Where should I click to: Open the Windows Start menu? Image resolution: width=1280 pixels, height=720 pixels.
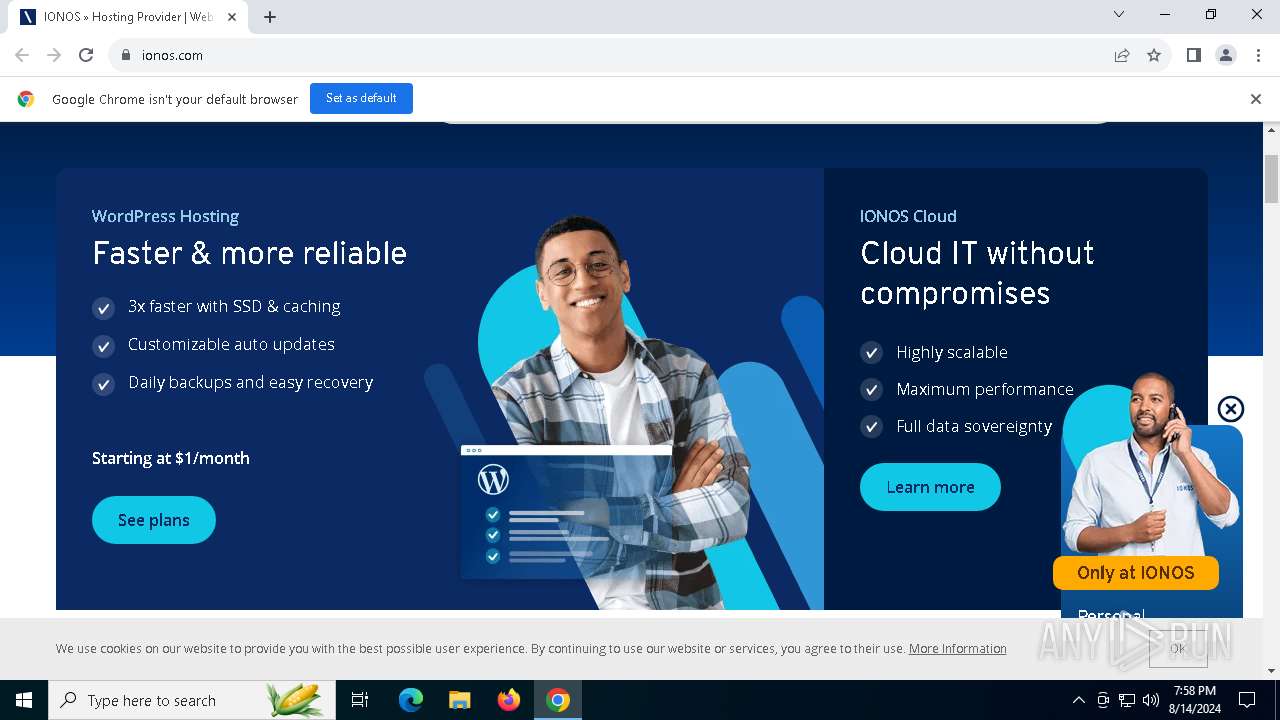click(24, 700)
